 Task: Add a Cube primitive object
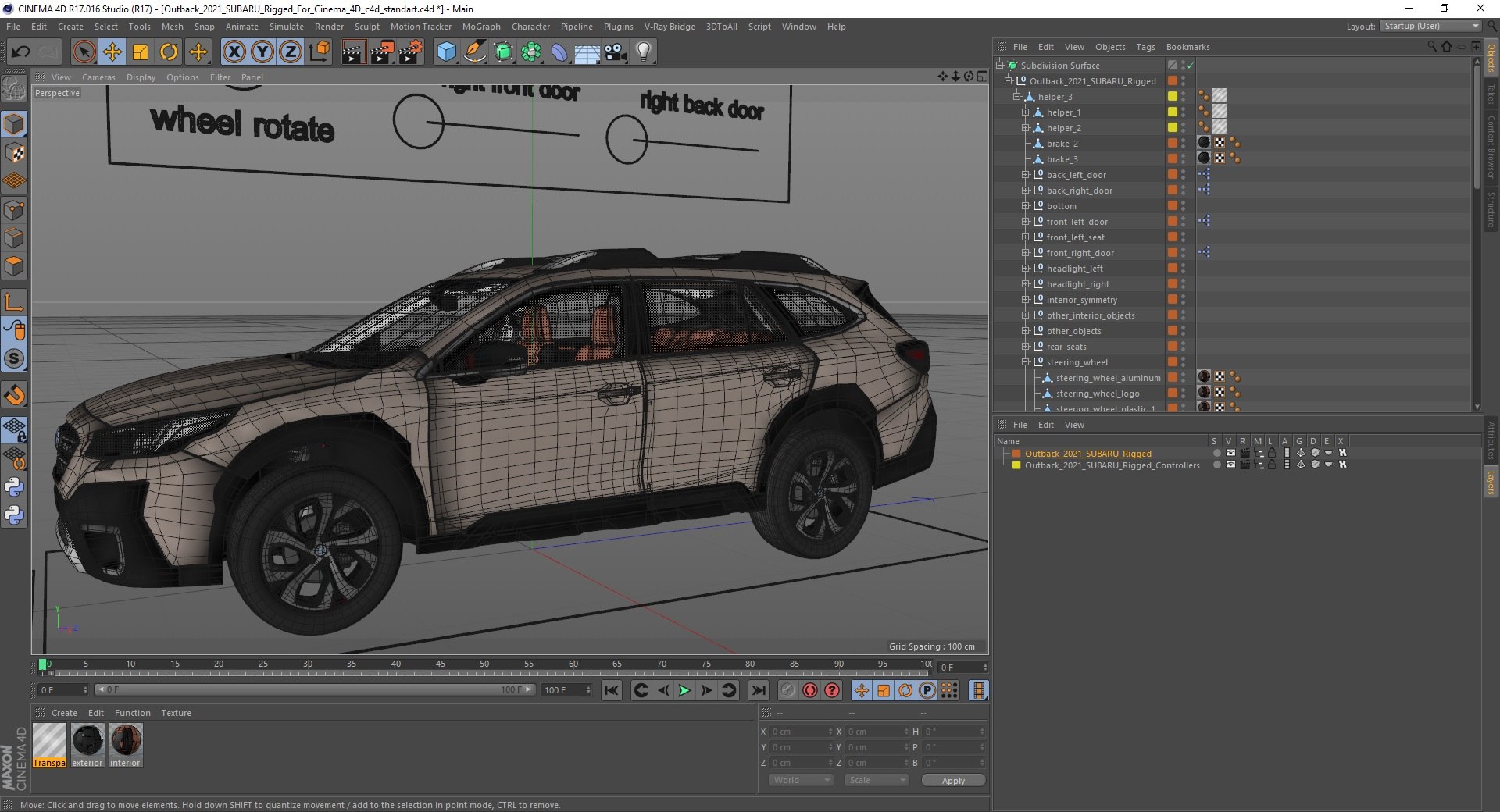pyautogui.click(x=446, y=52)
